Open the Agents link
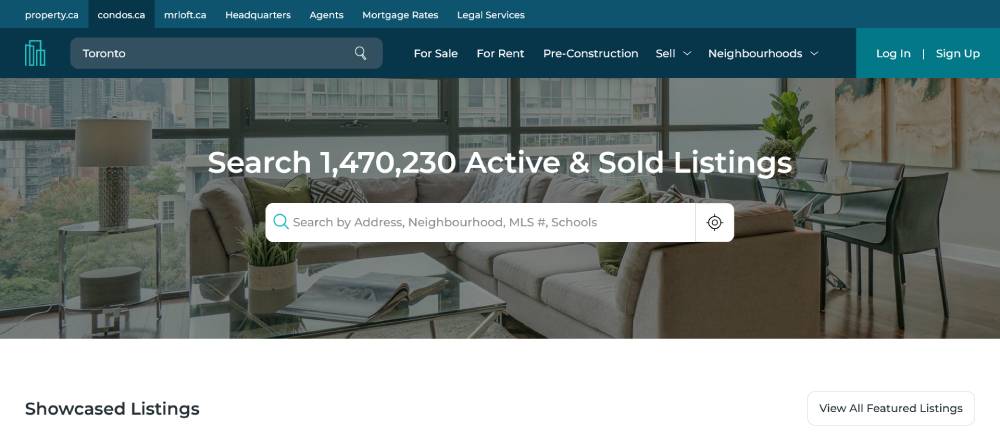This screenshot has width=1000, height=436. click(x=326, y=15)
